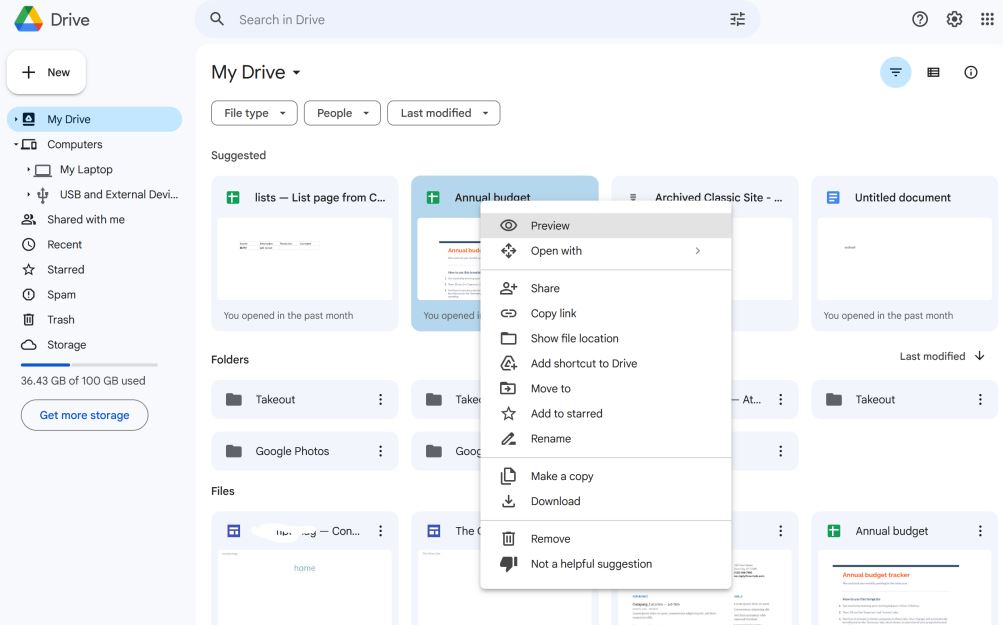
Task: Click the storage usage progress bar
Action: tap(89, 365)
